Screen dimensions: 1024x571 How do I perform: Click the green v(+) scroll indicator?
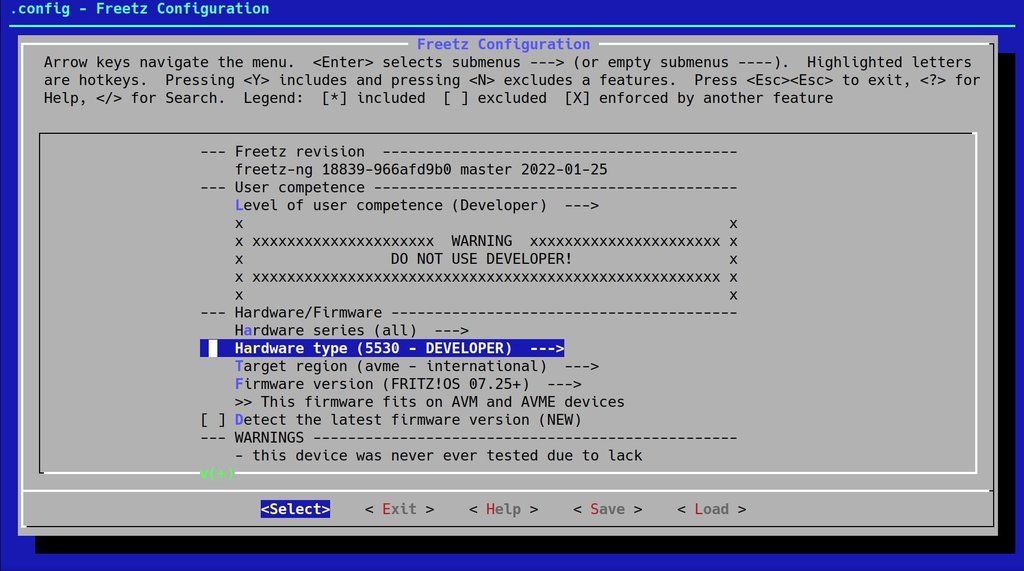217,473
